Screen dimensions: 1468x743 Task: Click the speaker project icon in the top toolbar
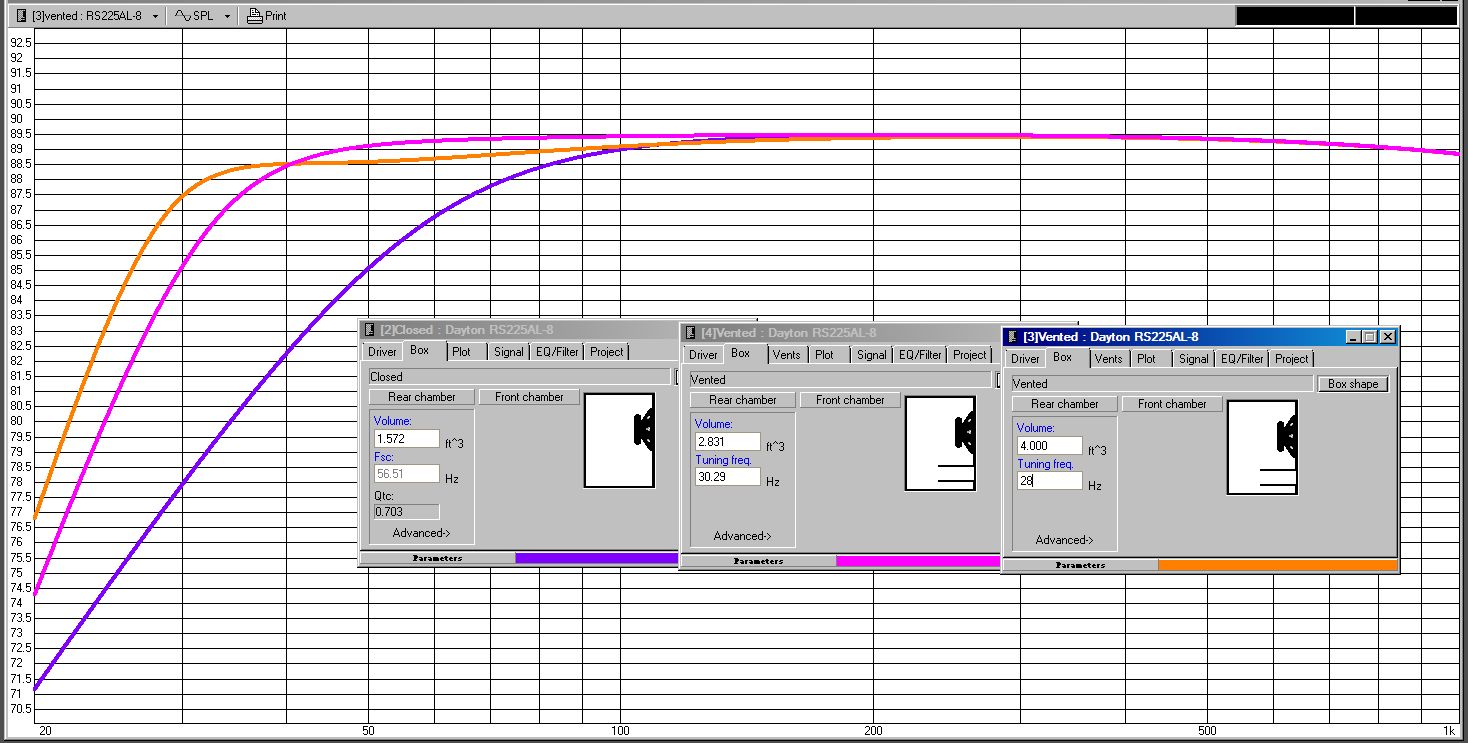coord(23,16)
